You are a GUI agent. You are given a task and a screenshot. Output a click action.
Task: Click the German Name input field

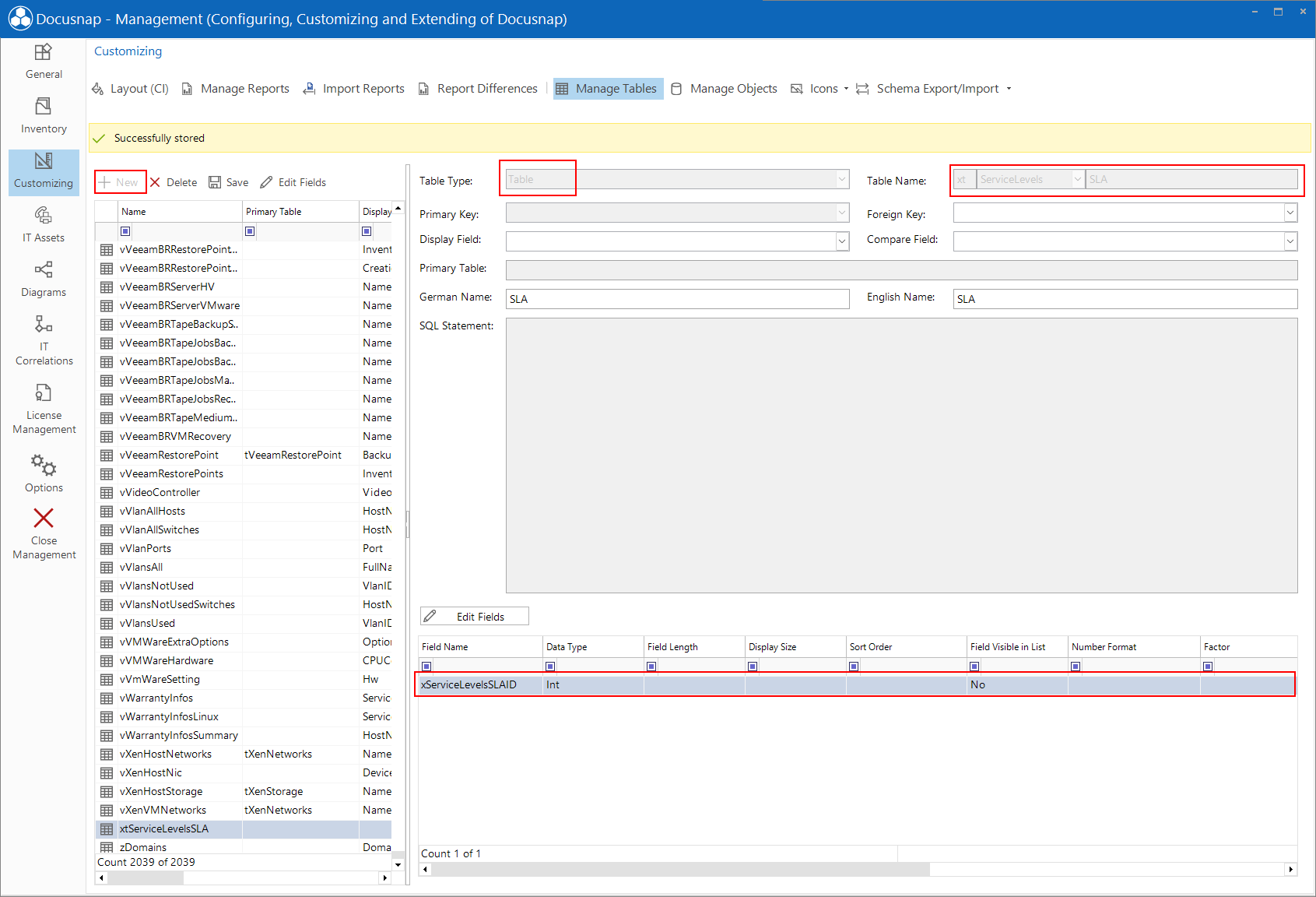pyautogui.click(x=677, y=299)
